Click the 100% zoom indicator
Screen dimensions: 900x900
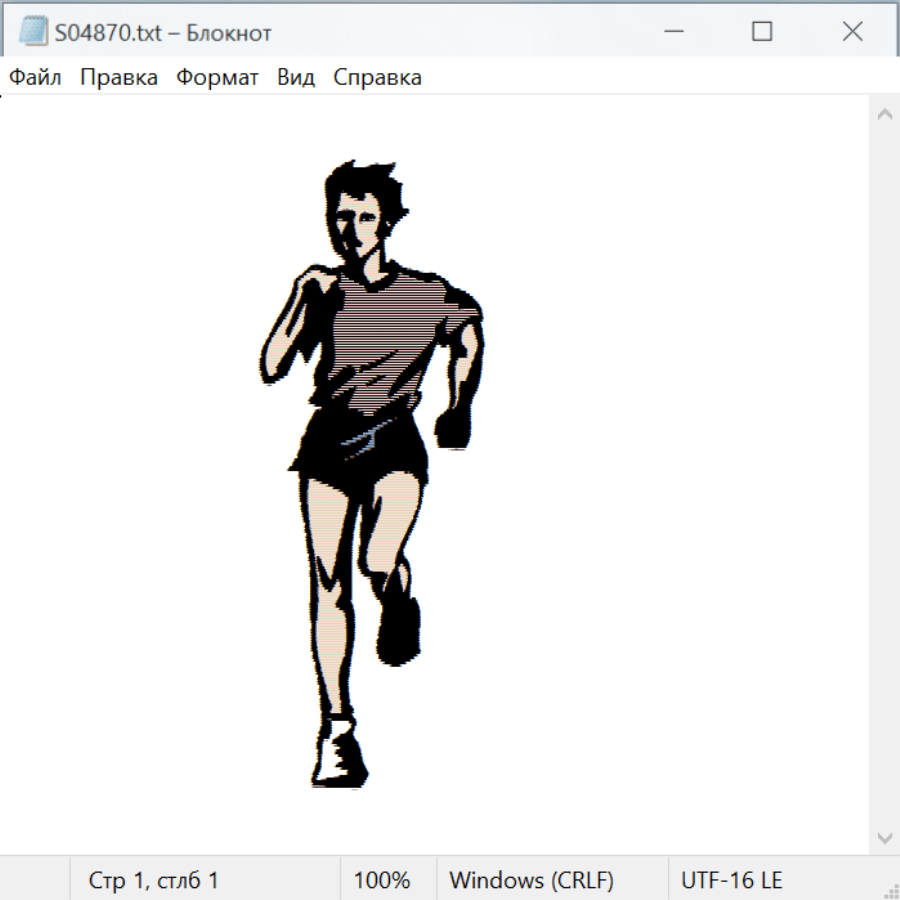382,881
